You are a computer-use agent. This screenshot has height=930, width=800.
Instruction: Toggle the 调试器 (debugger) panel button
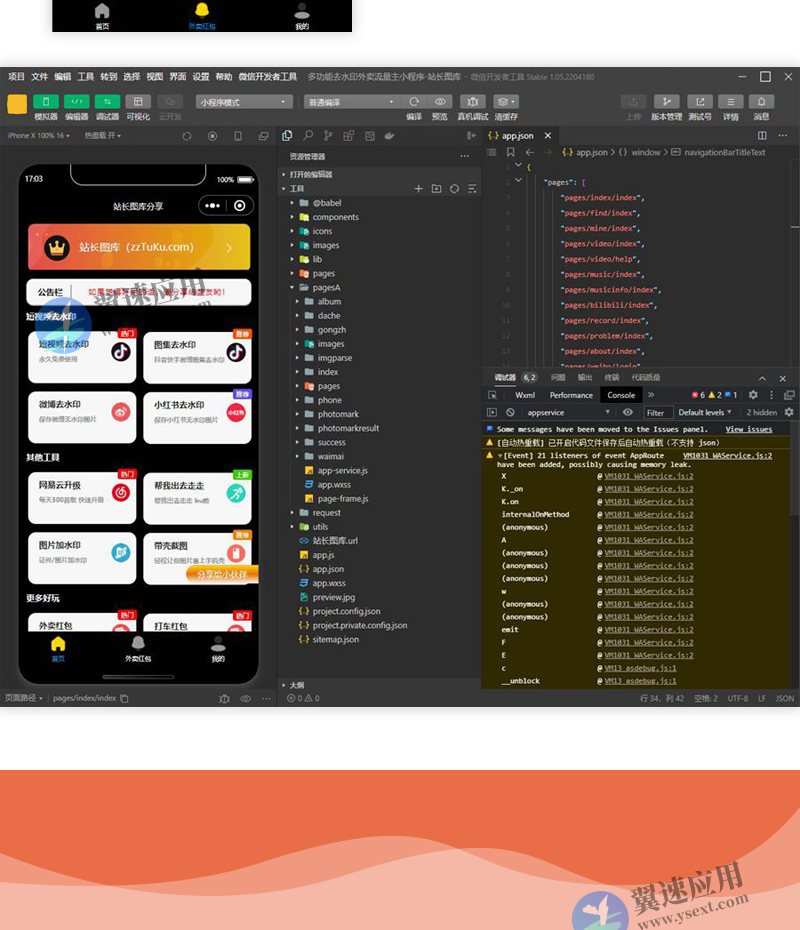(x=107, y=101)
